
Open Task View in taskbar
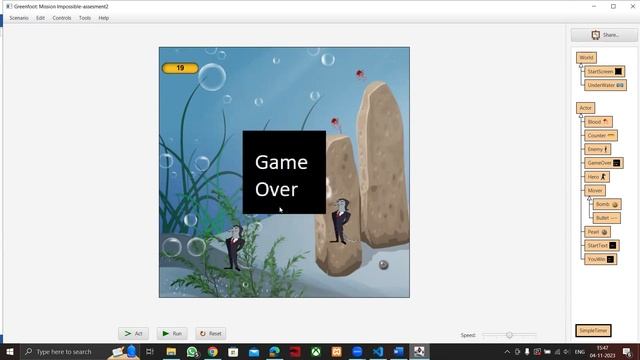click(x=150, y=352)
